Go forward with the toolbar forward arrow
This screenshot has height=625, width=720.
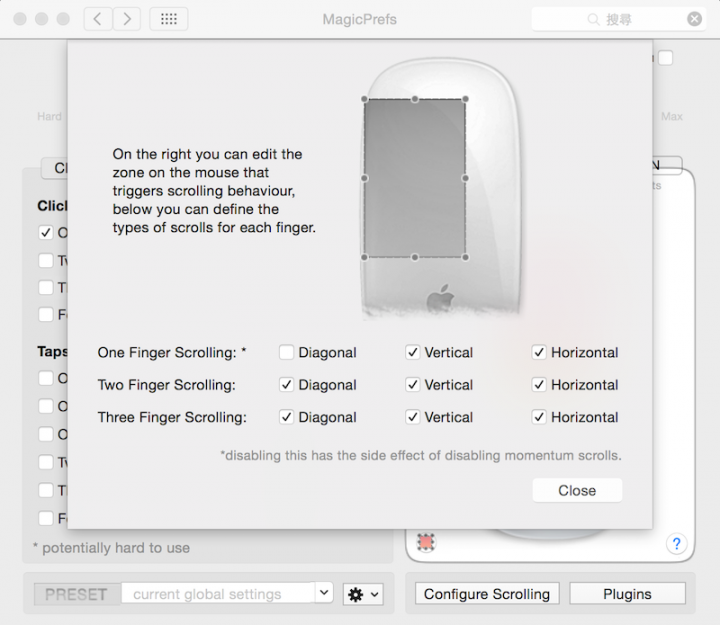[x=127, y=19]
